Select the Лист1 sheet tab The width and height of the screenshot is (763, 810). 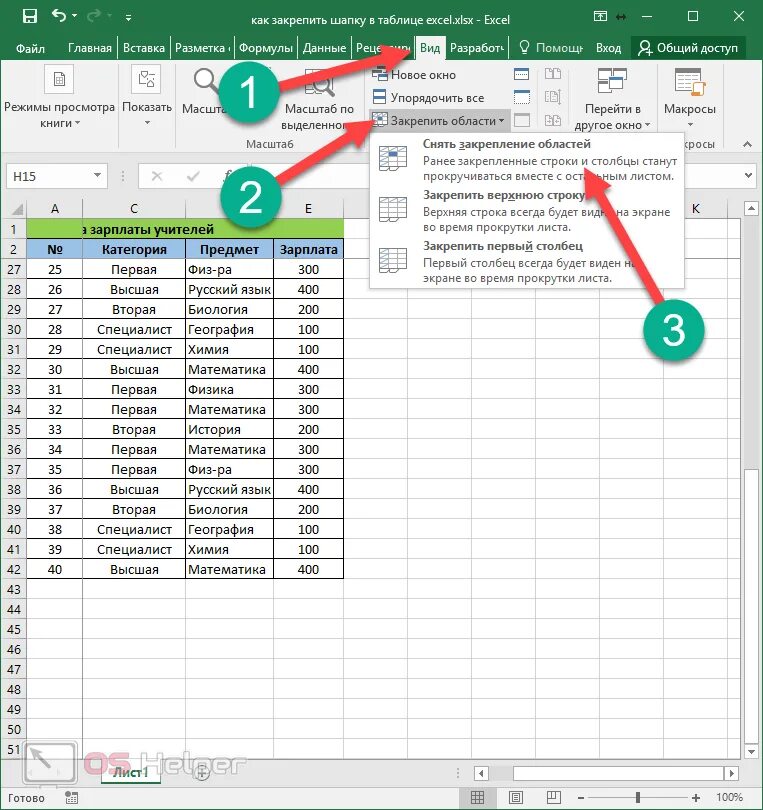131,772
